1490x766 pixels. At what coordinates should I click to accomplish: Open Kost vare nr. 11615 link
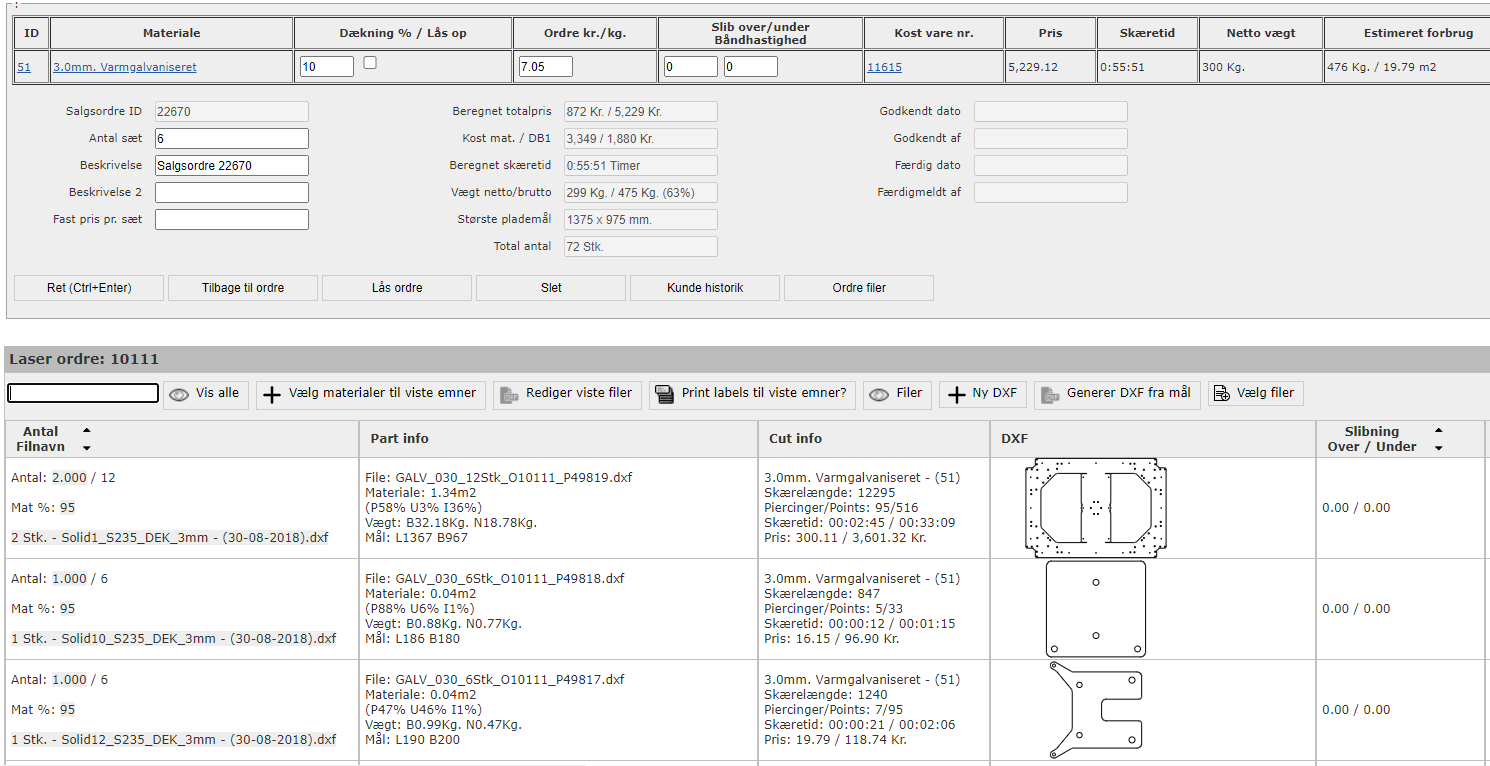tap(884, 67)
